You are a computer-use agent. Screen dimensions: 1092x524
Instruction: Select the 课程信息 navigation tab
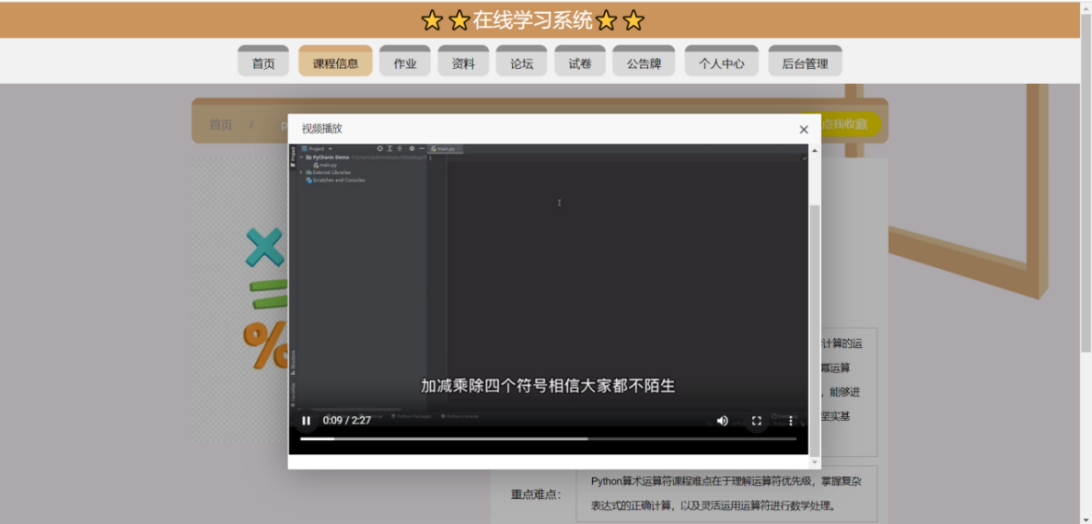pos(335,63)
